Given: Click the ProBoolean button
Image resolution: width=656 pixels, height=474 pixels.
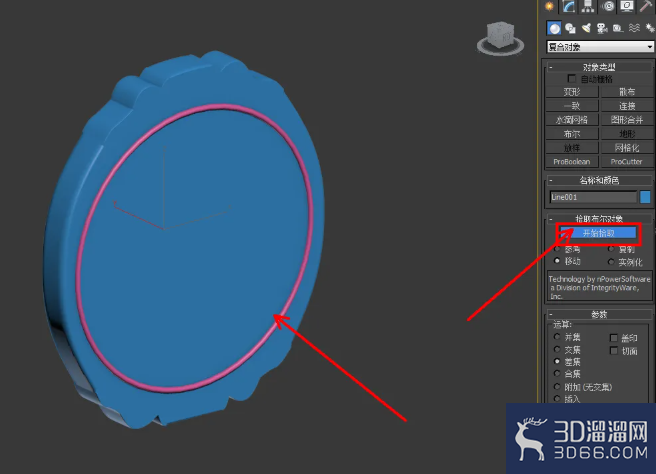Looking at the screenshot, I should click(x=572, y=161).
